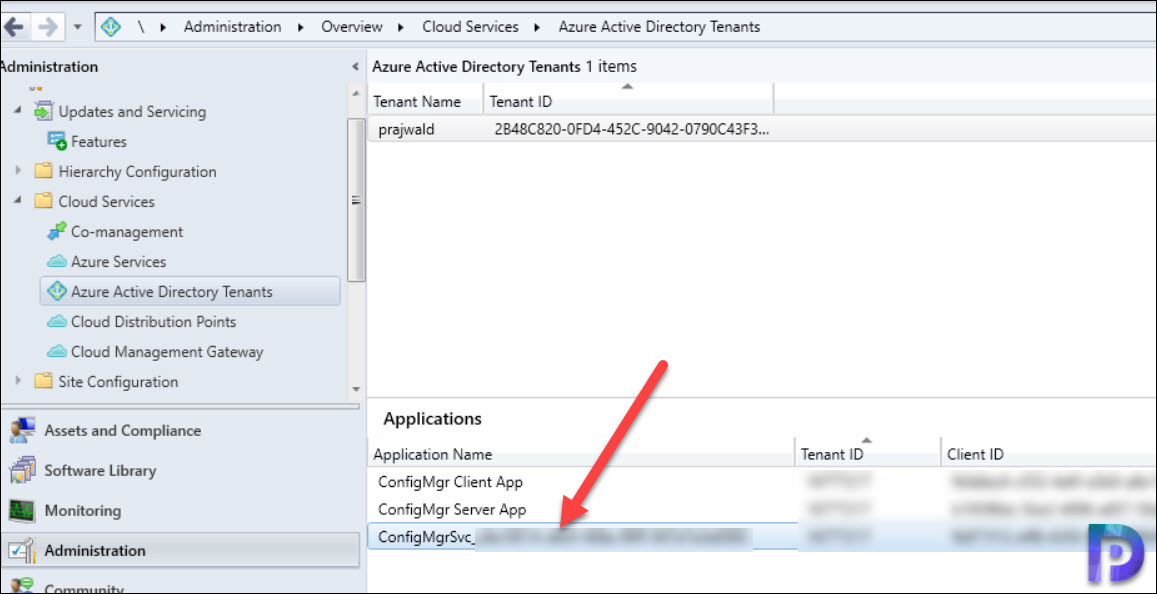The image size is (1157, 594).
Task: Open the navigation history dropdown arrow
Action: [77, 28]
